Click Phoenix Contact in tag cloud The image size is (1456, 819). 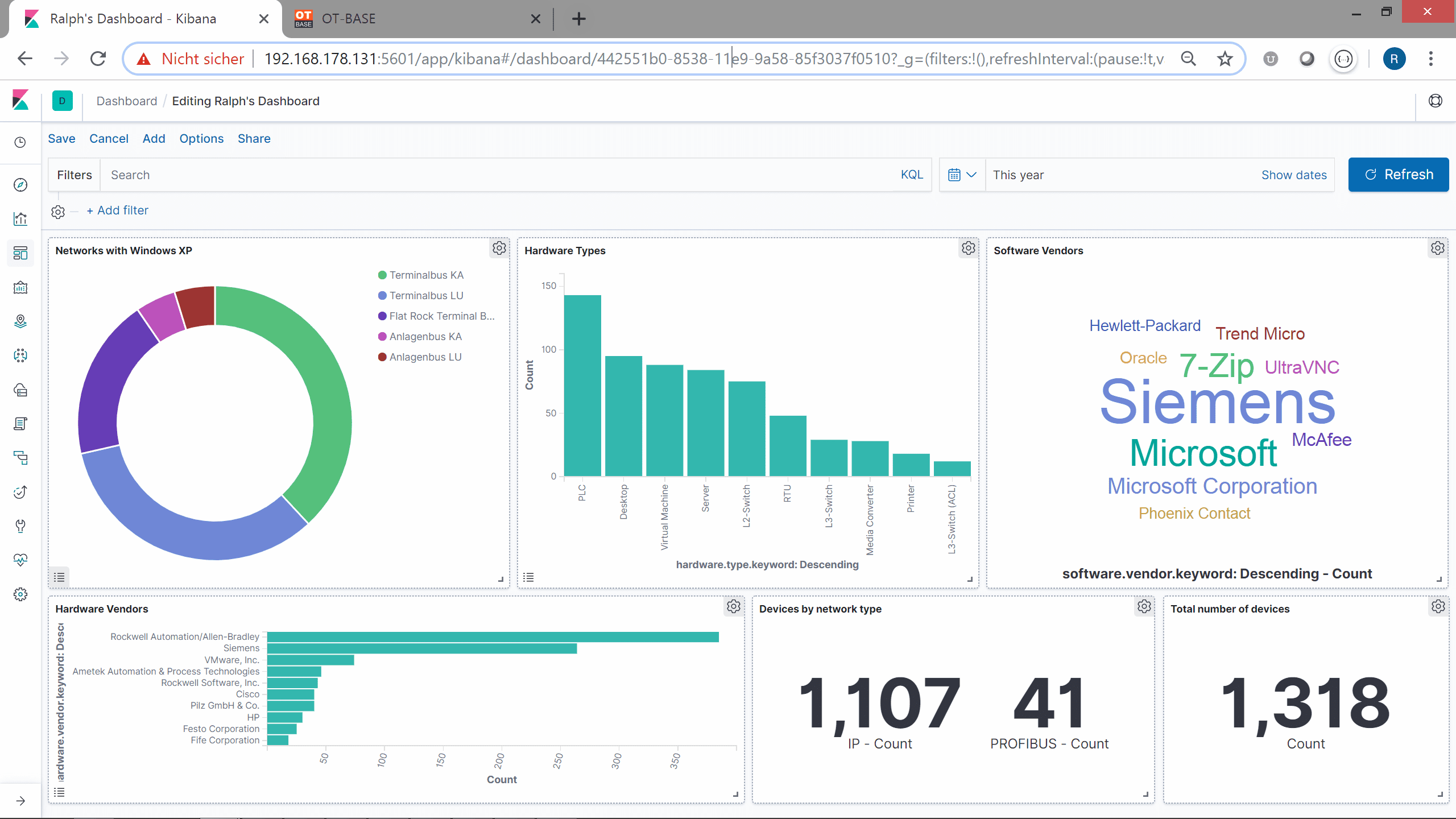[x=1194, y=514]
